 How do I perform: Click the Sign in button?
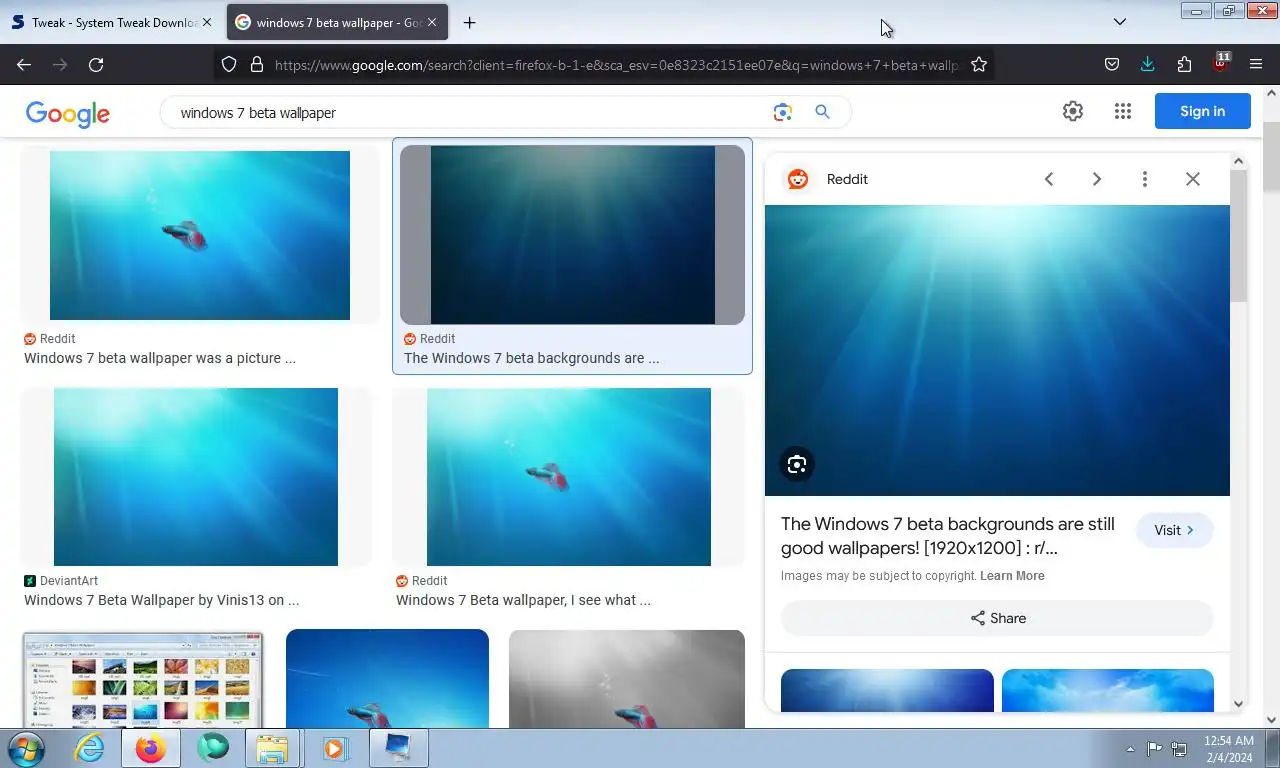(x=1202, y=111)
